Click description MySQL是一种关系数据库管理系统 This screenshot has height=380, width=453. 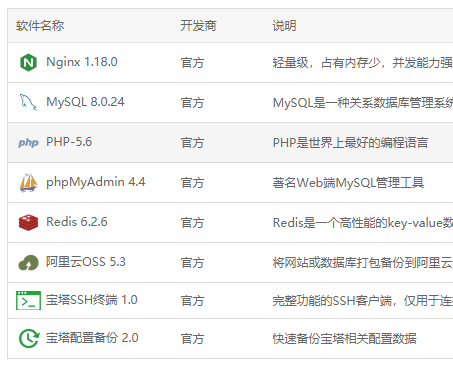pos(363,103)
